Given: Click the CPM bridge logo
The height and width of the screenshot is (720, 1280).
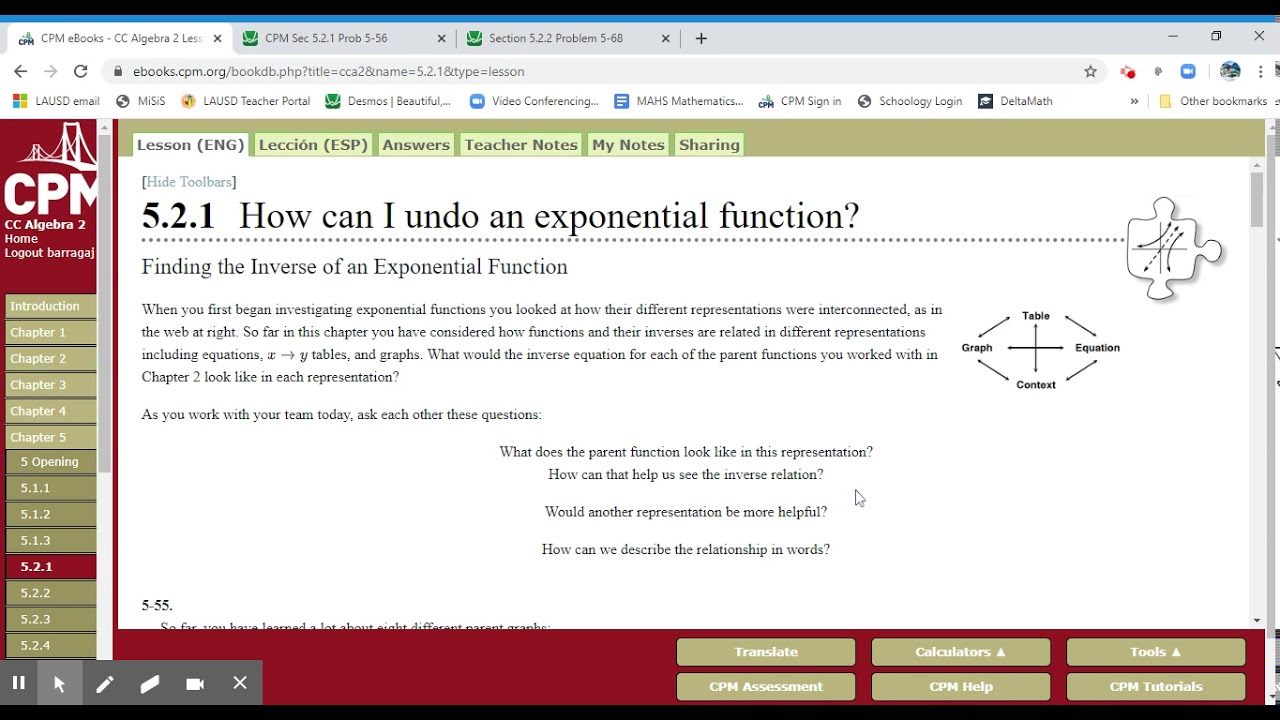Looking at the screenshot, I should click(50, 168).
